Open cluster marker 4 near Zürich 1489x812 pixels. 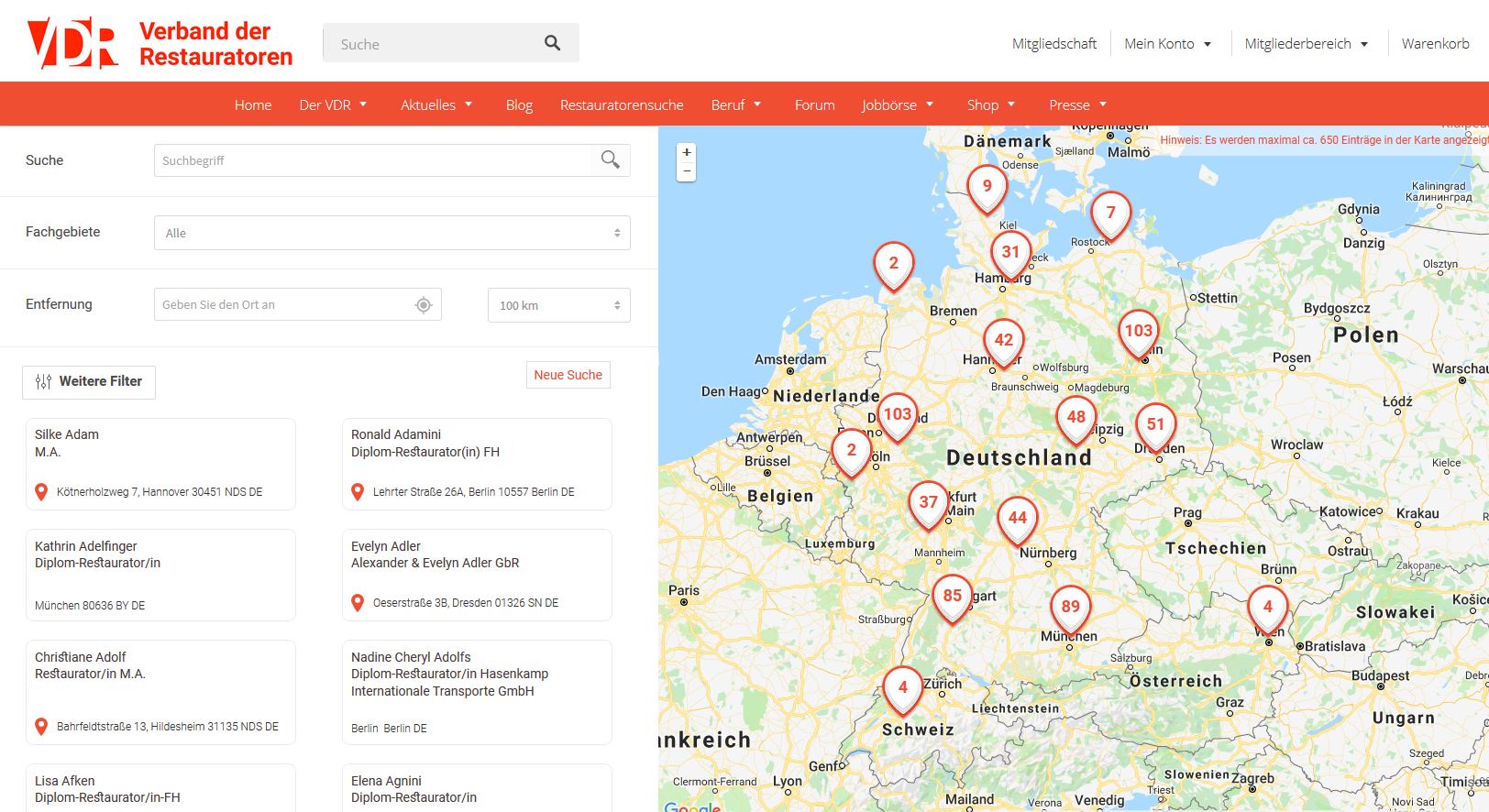(903, 689)
